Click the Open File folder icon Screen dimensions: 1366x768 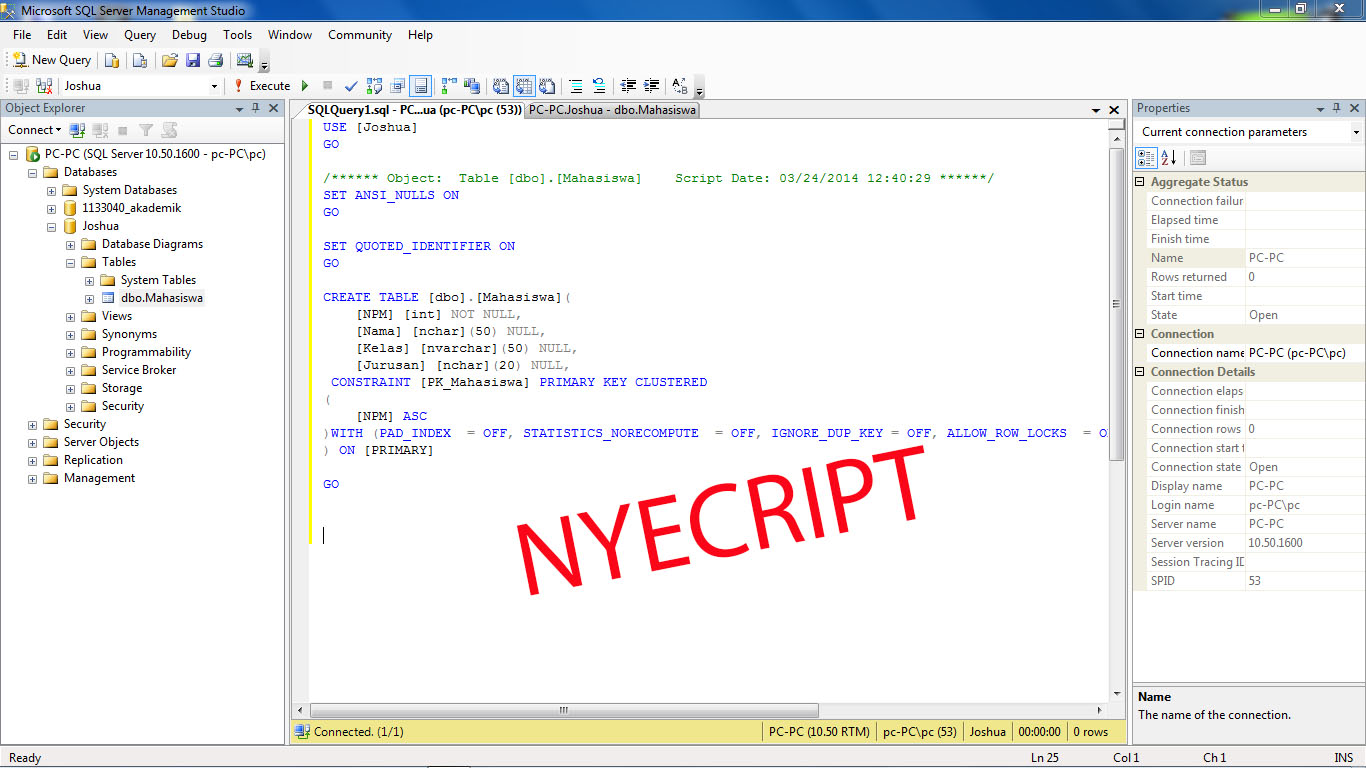pos(170,60)
